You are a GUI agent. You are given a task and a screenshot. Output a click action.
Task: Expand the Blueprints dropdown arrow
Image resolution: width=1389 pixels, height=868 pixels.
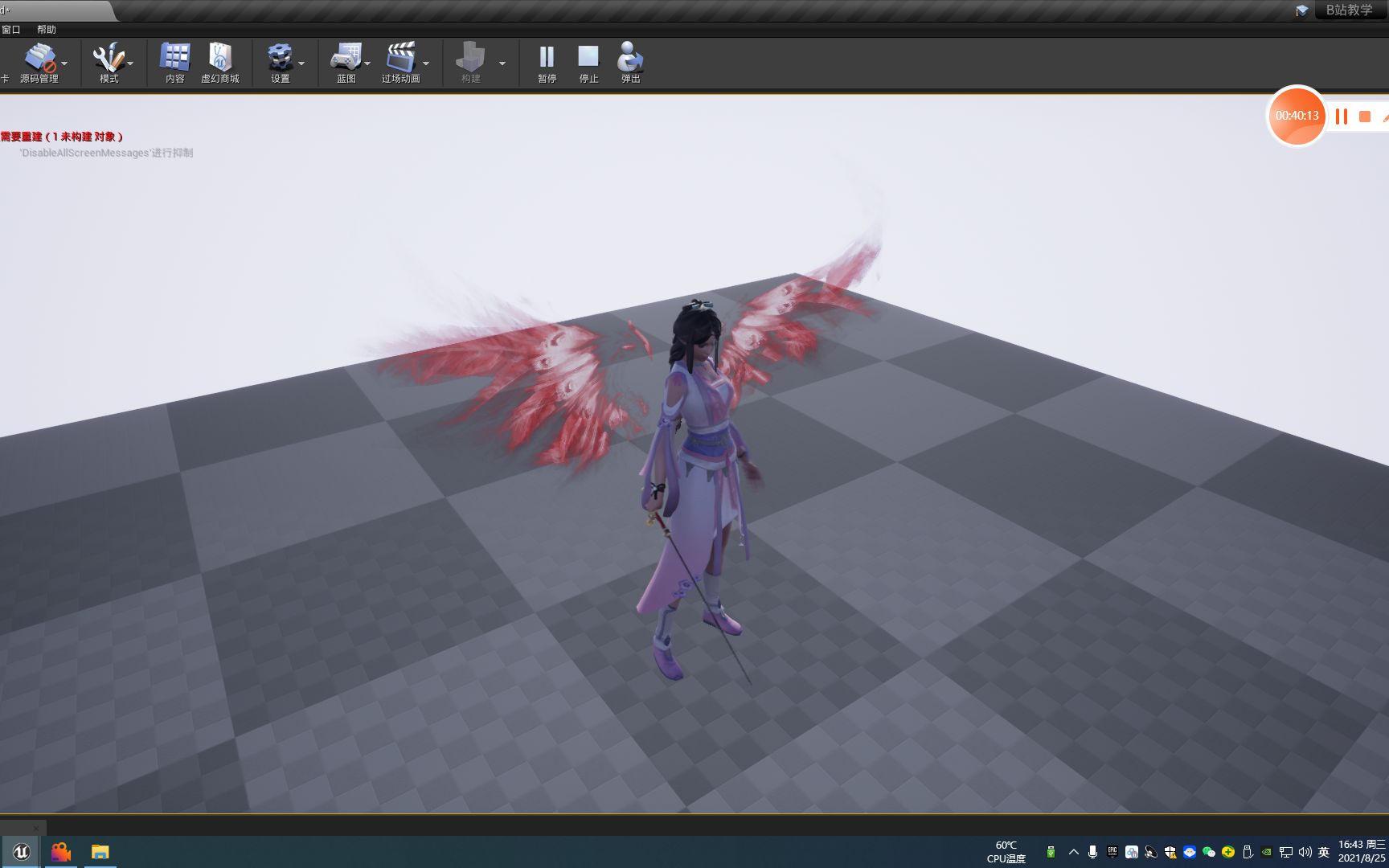(x=368, y=63)
